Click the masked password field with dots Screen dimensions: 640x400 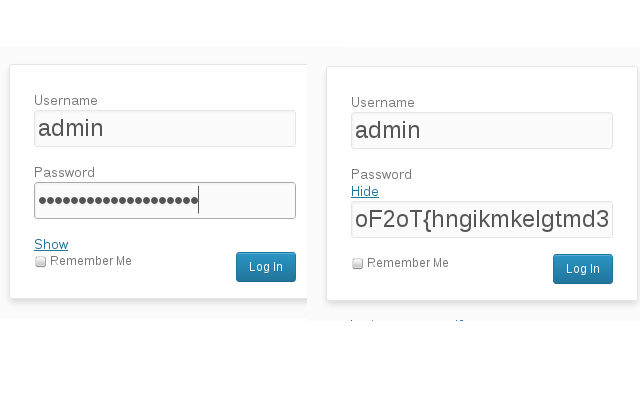pos(165,200)
